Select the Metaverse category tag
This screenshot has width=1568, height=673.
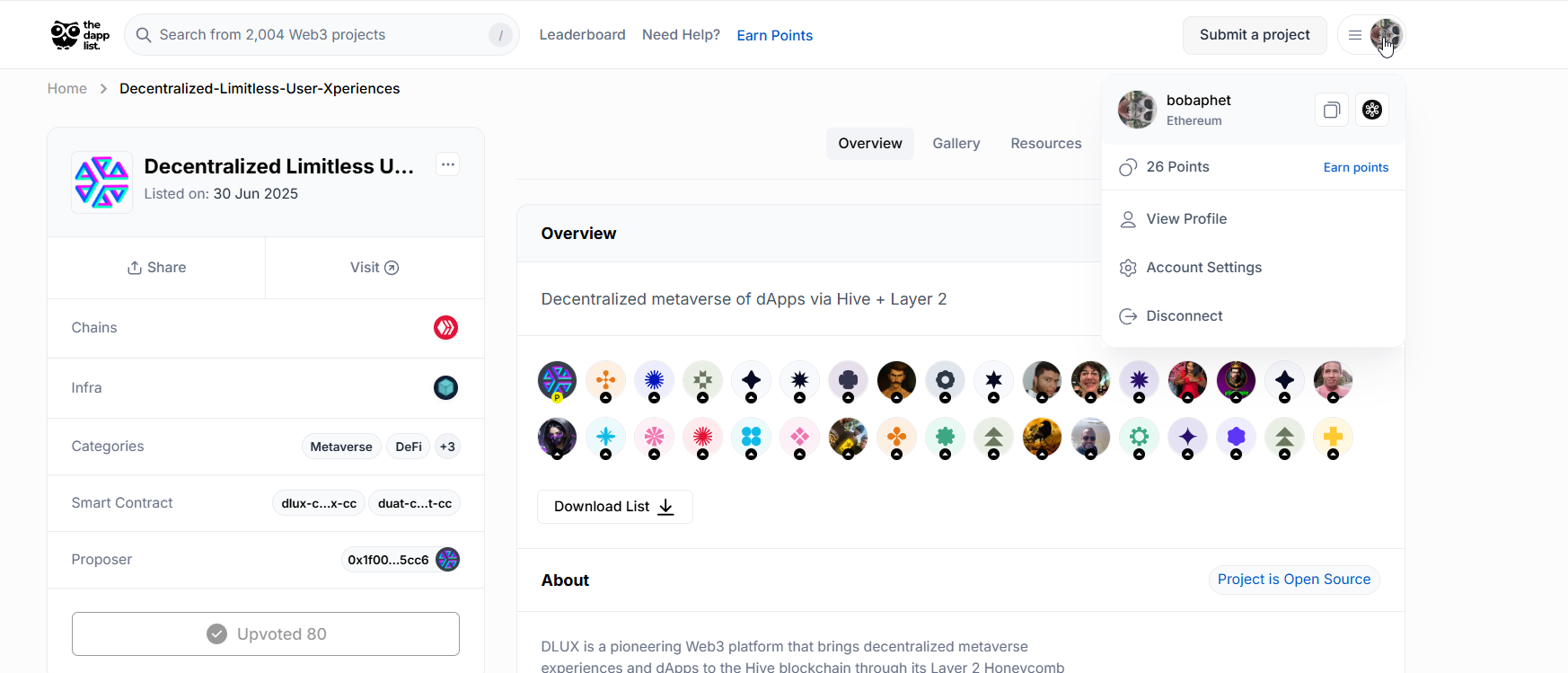(341, 447)
